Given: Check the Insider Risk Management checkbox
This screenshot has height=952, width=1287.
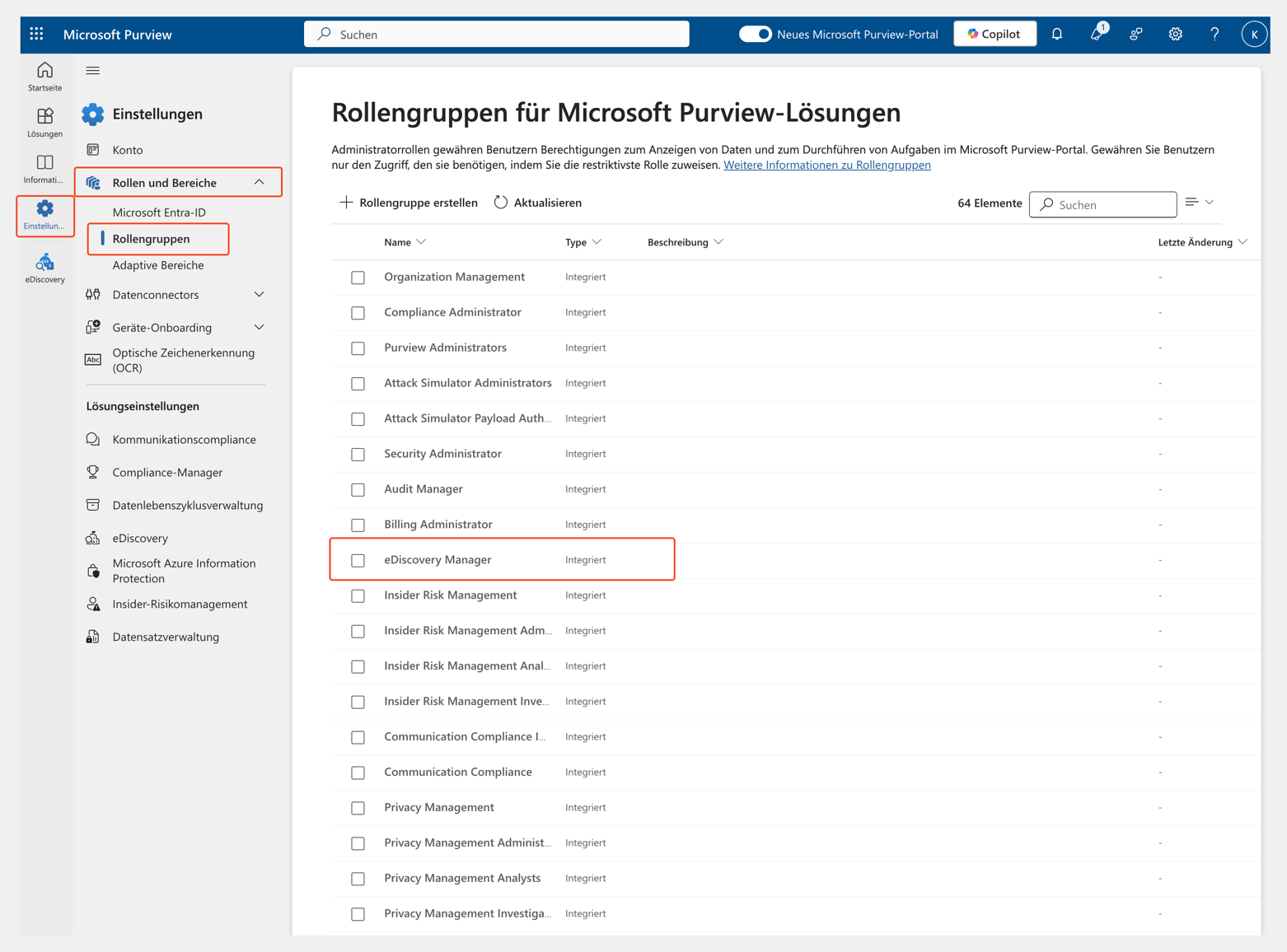Looking at the screenshot, I should tap(358, 596).
